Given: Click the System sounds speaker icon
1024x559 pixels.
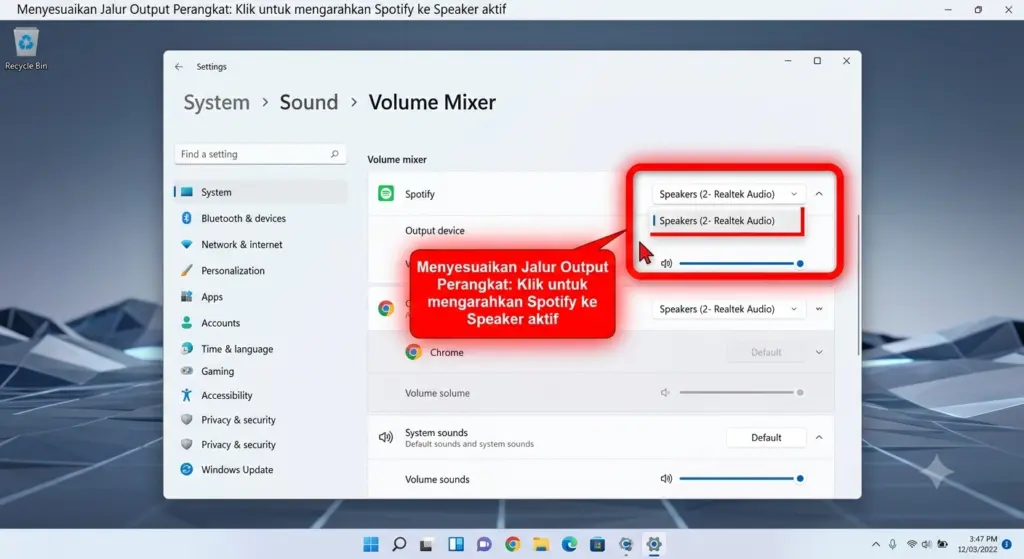Looking at the screenshot, I should 386,438.
